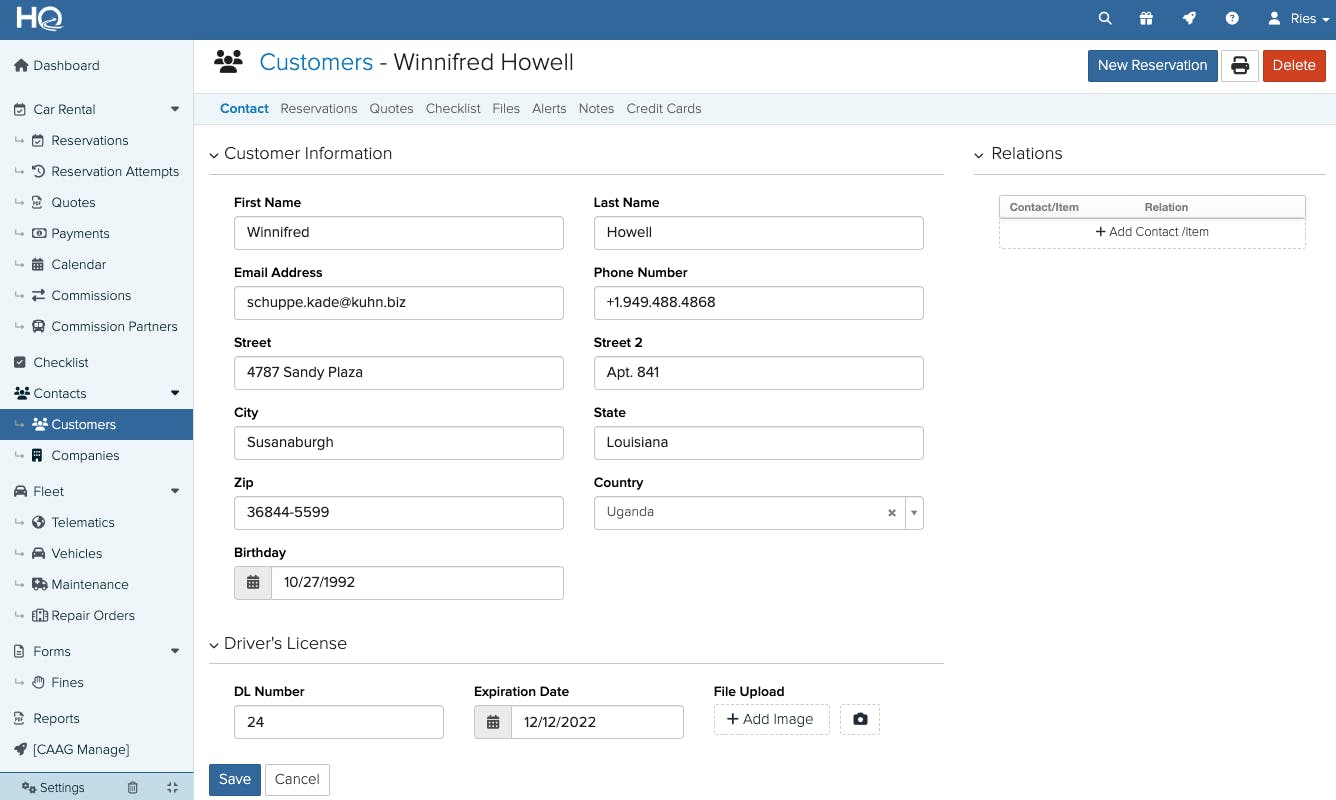The height and width of the screenshot is (800, 1336).
Task: Create a New Reservation
Action: tap(1152, 65)
